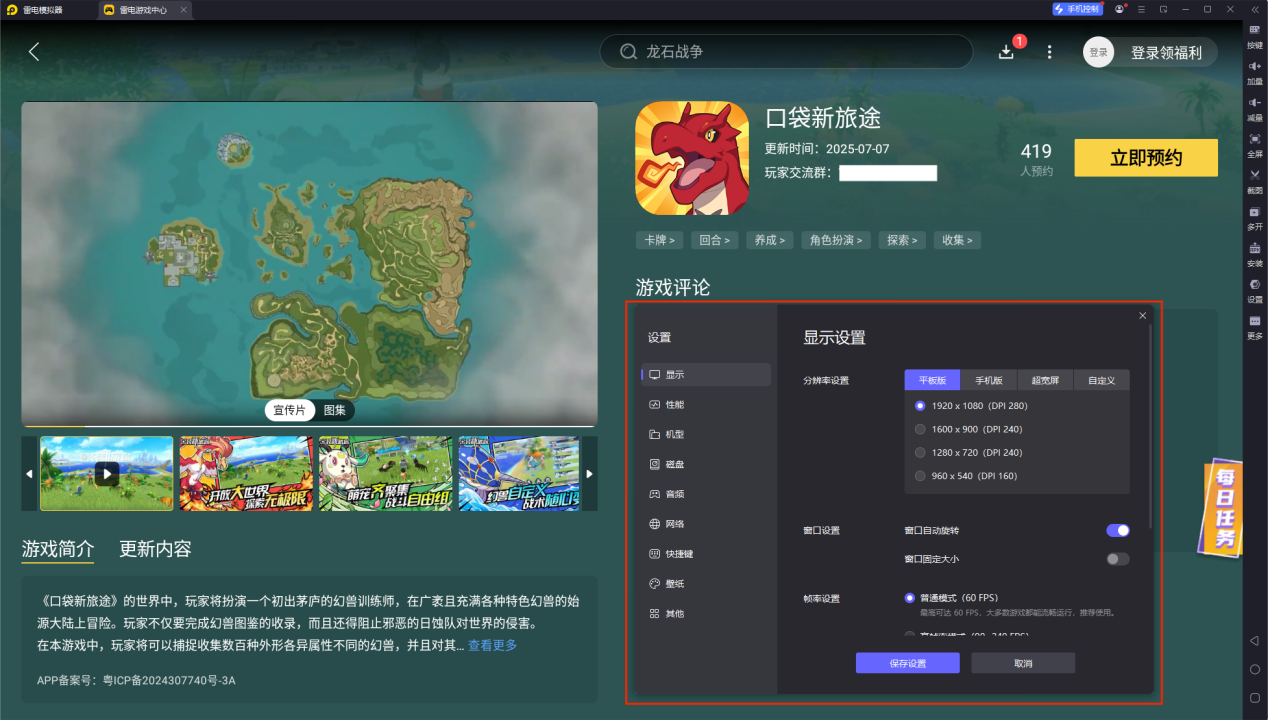Viewport: 1268px width, 720px height.
Task: Open 性能 performance settings
Action: [x=707, y=404]
